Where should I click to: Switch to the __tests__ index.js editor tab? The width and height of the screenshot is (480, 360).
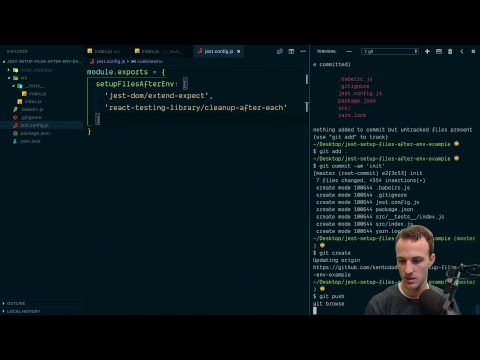162,51
